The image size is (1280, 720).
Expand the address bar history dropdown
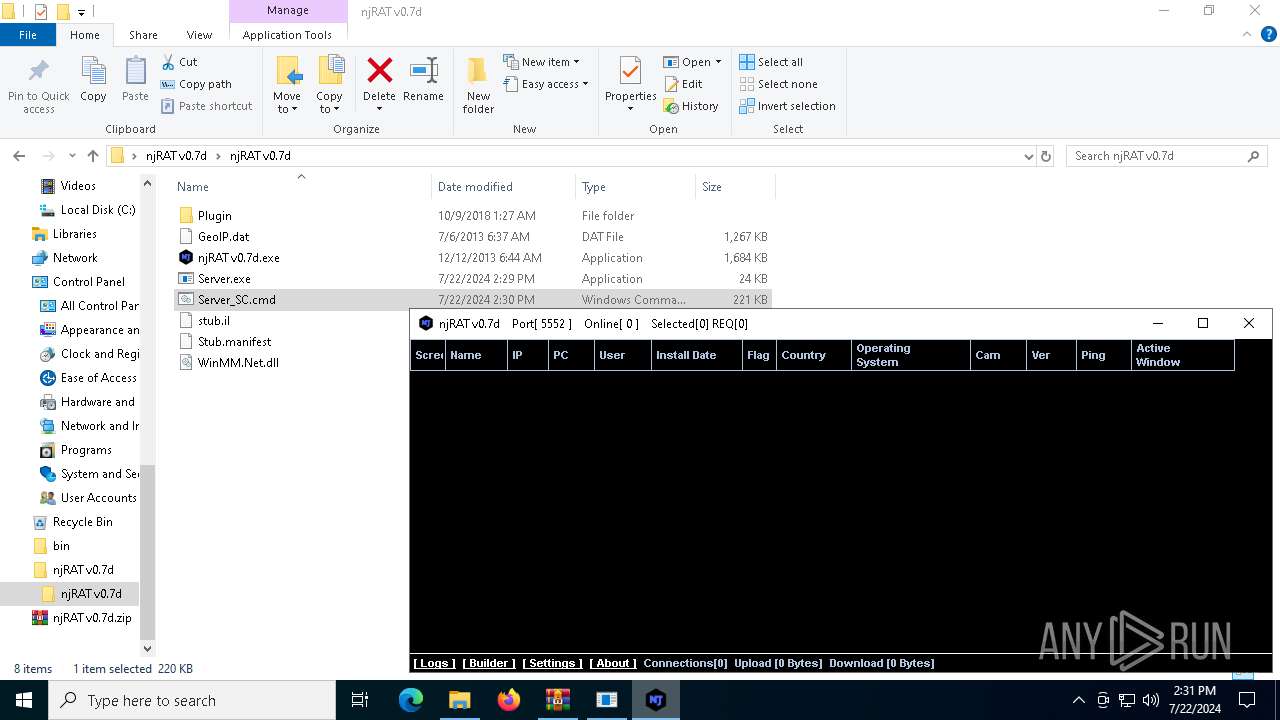1029,156
